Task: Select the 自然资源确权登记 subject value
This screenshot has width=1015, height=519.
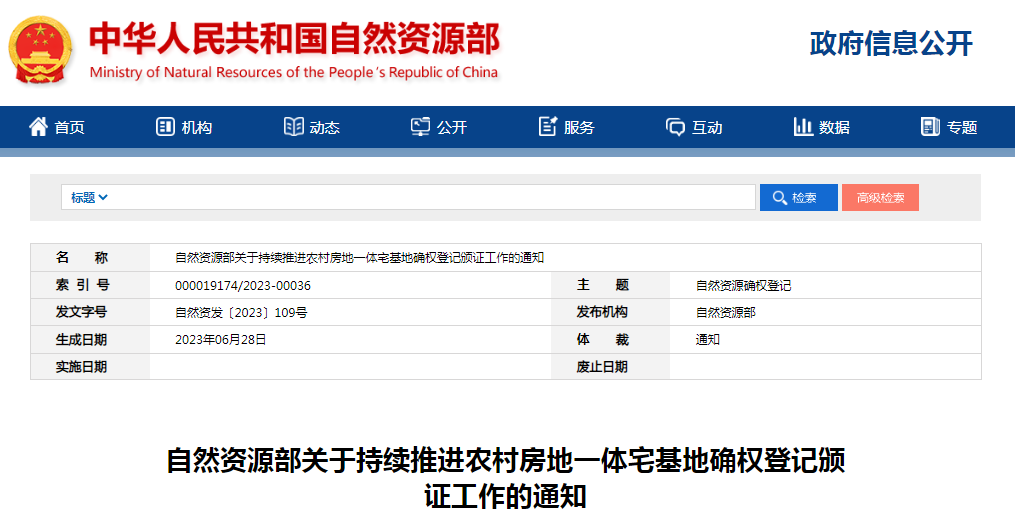Action: coord(743,285)
